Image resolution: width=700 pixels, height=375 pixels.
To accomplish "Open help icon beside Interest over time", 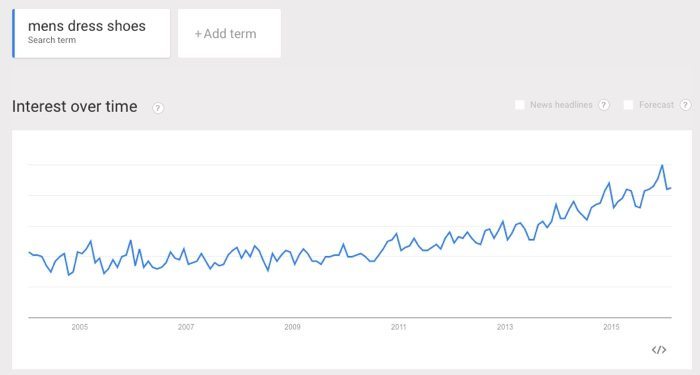I will (x=158, y=108).
